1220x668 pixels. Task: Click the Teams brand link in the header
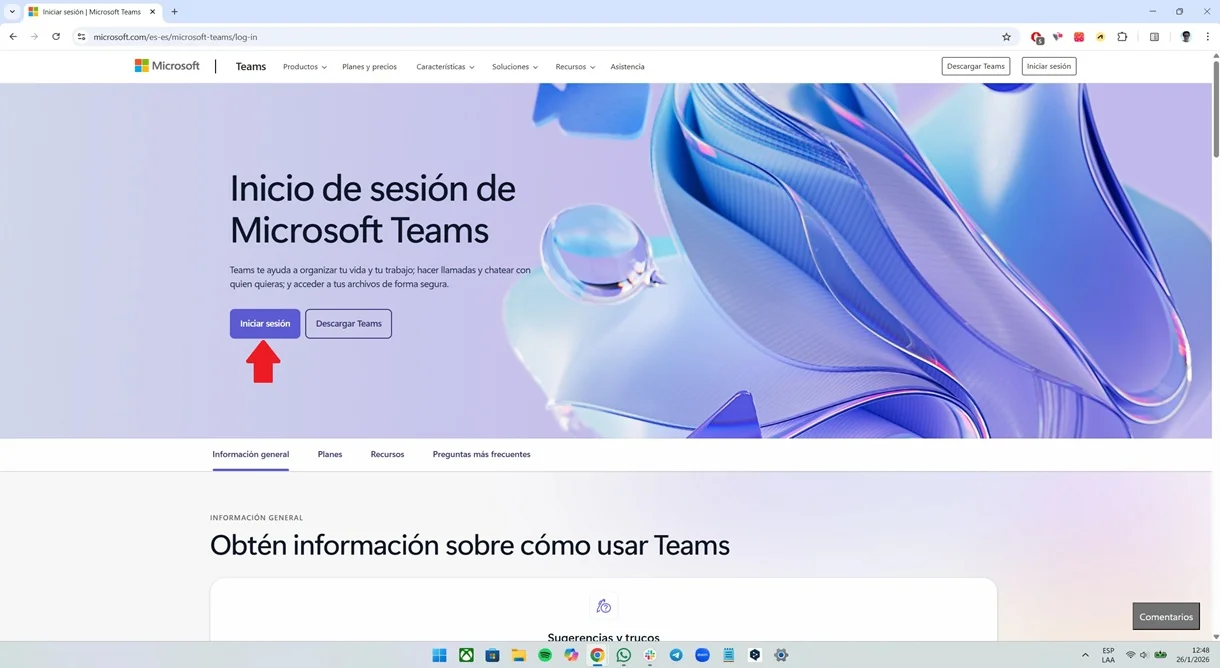tap(251, 67)
